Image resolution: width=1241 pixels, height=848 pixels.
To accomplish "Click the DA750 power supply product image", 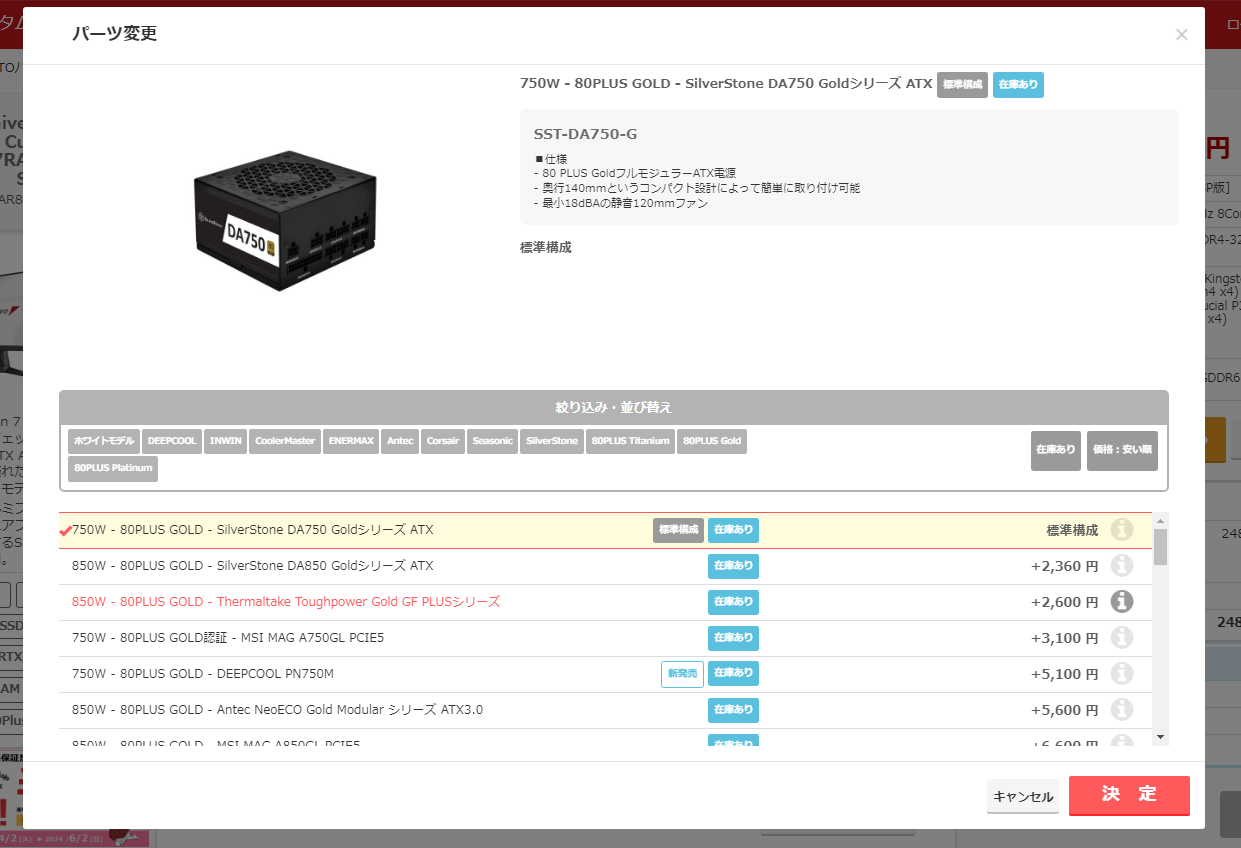I will click(284, 220).
